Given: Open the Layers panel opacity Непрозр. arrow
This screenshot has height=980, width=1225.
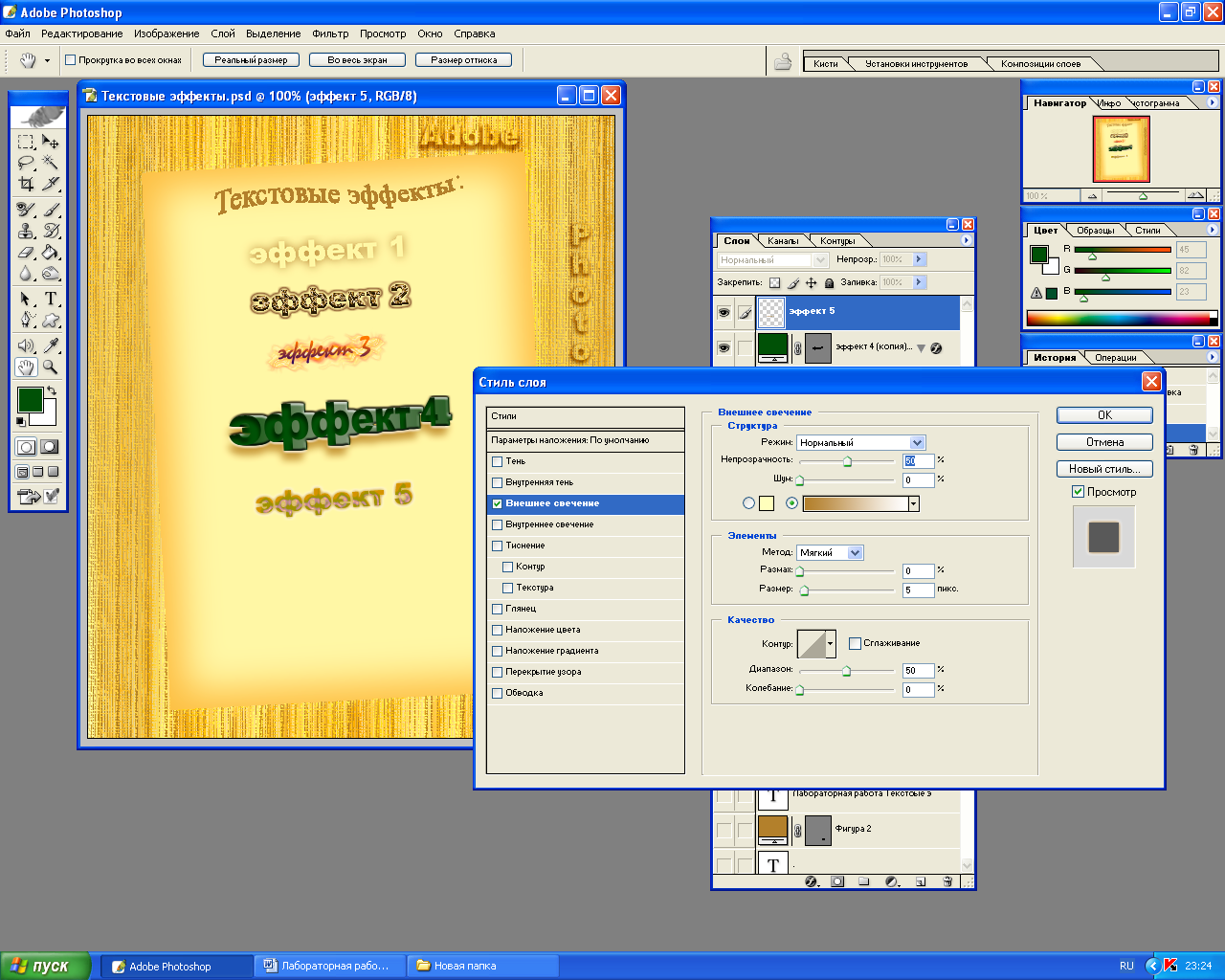Looking at the screenshot, I should click(919, 259).
